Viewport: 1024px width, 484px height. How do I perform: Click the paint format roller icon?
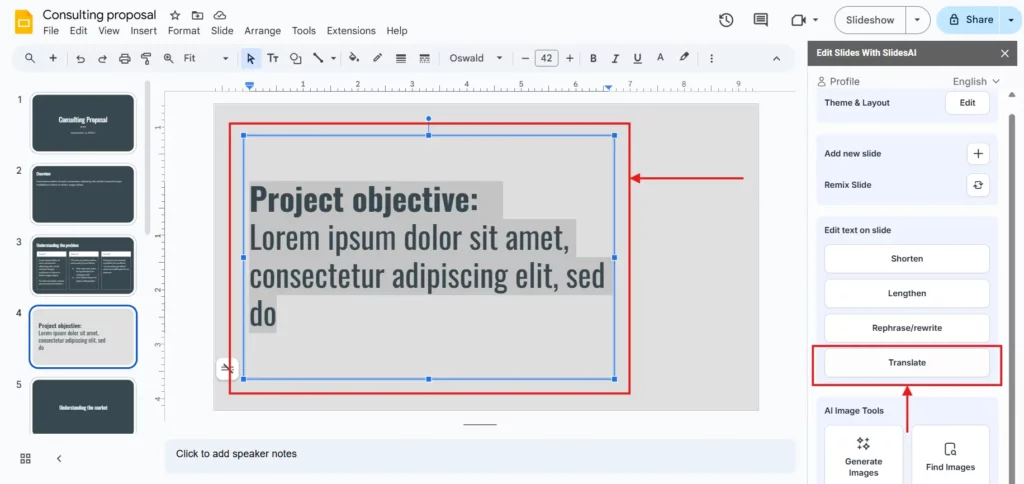click(x=147, y=58)
